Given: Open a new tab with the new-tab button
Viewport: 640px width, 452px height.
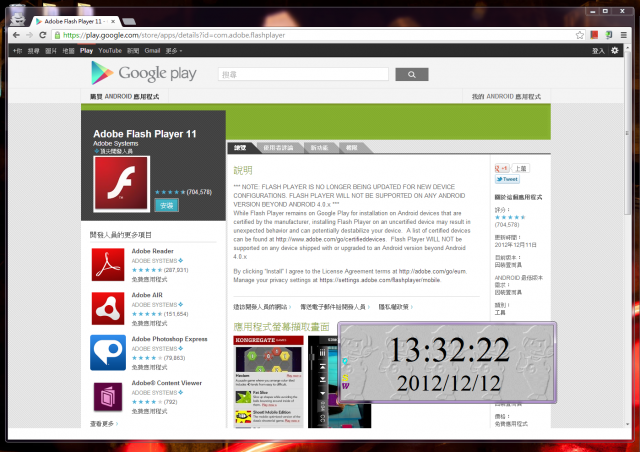Looking at the screenshot, I should click(129, 21).
